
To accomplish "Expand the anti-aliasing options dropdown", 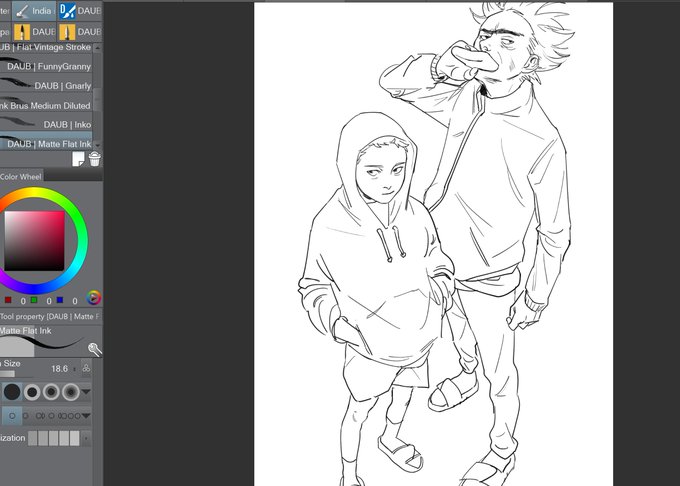I will point(86,392).
